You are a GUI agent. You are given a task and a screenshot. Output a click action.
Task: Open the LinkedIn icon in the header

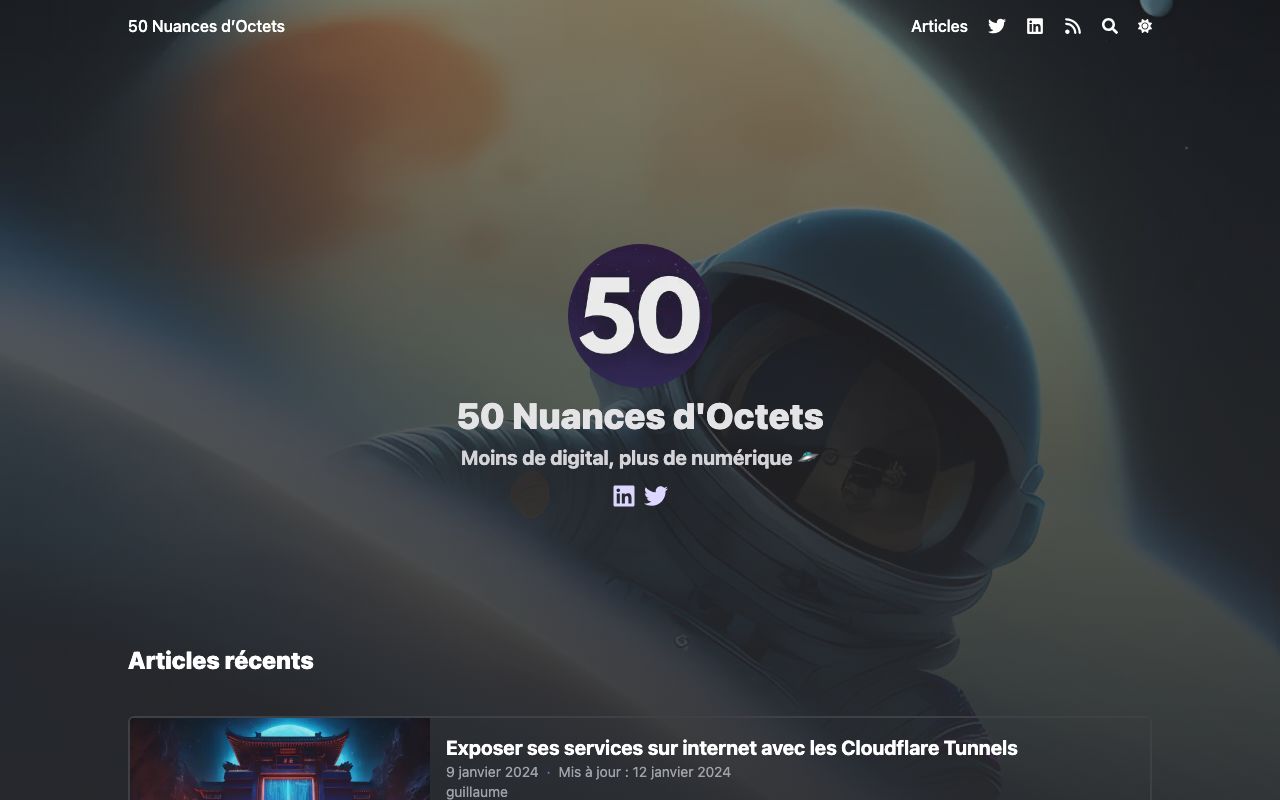pyautogui.click(x=1035, y=27)
